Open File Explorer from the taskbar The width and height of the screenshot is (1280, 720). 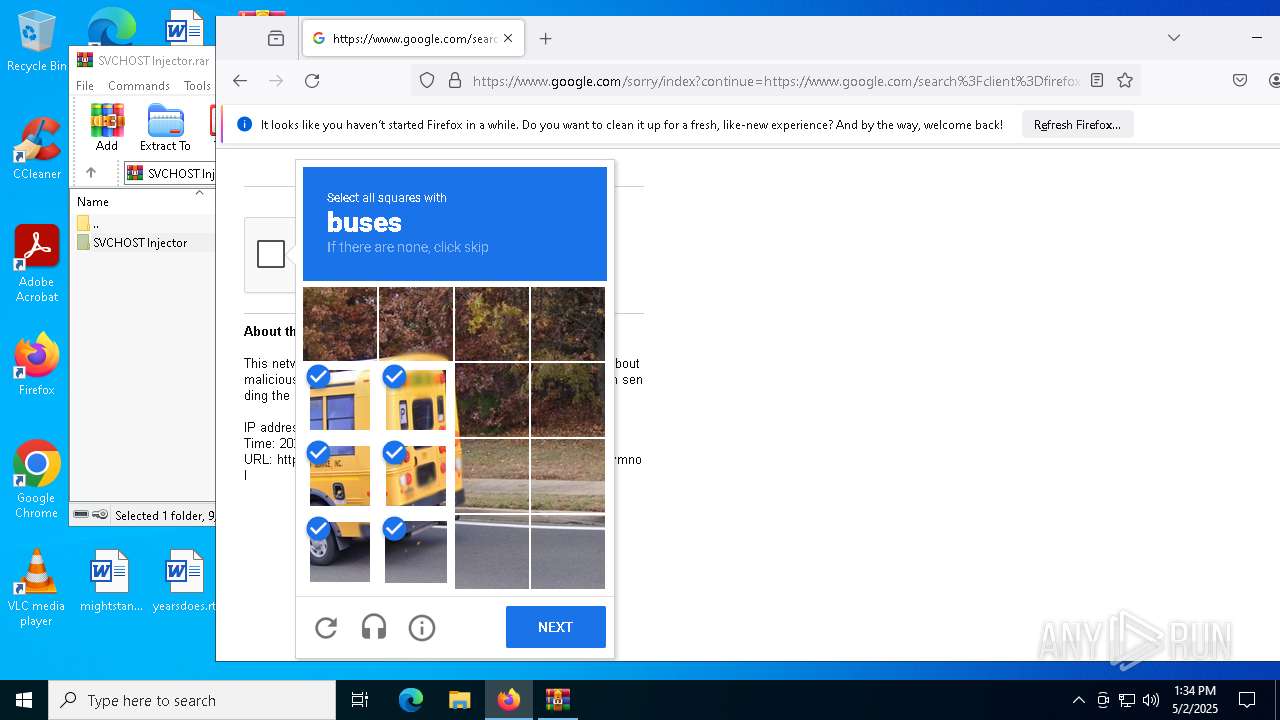click(x=459, y=700)
